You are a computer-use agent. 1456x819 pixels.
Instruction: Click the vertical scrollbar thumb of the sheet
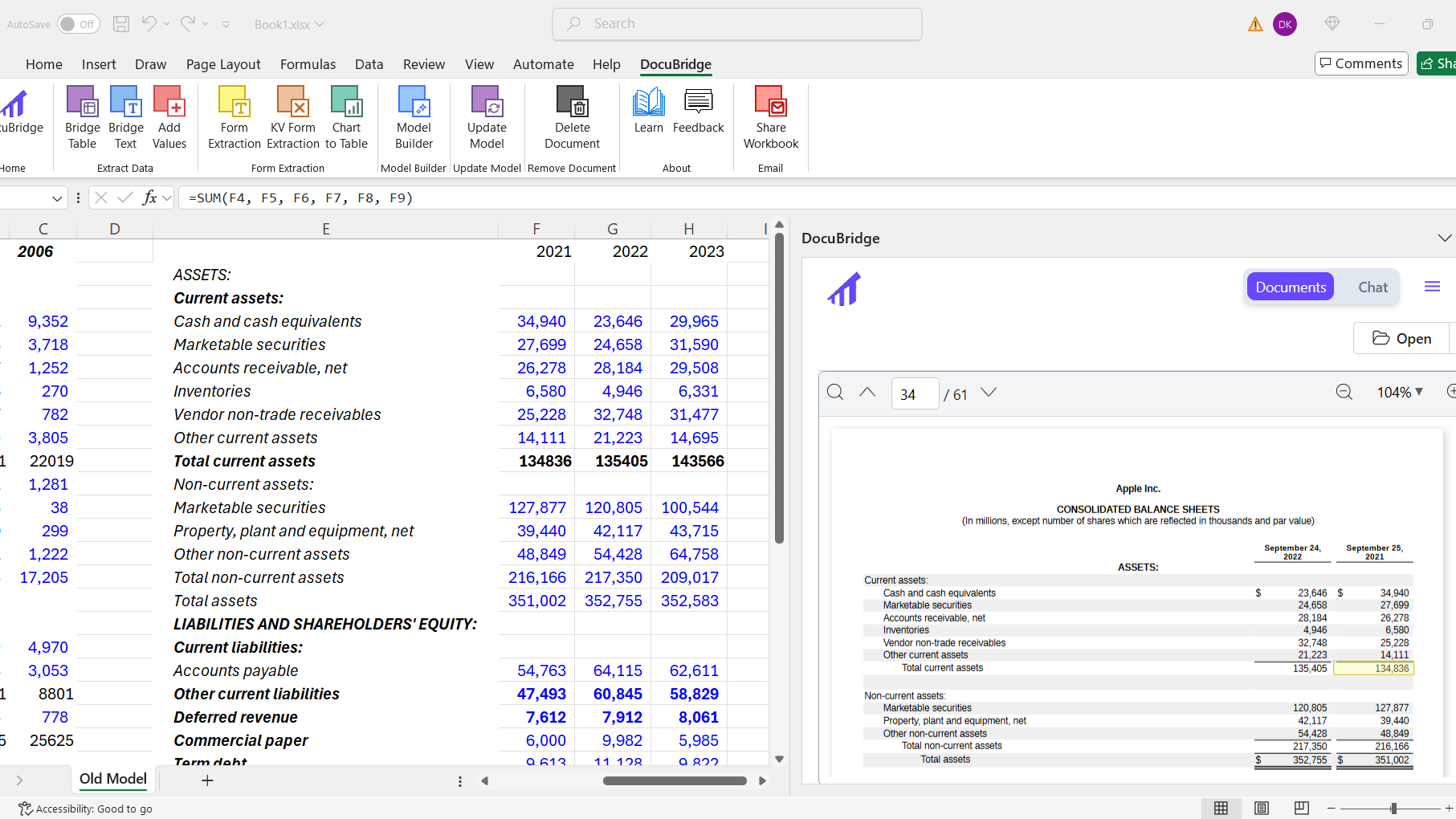pyautogui.click(x=779, y=389)
